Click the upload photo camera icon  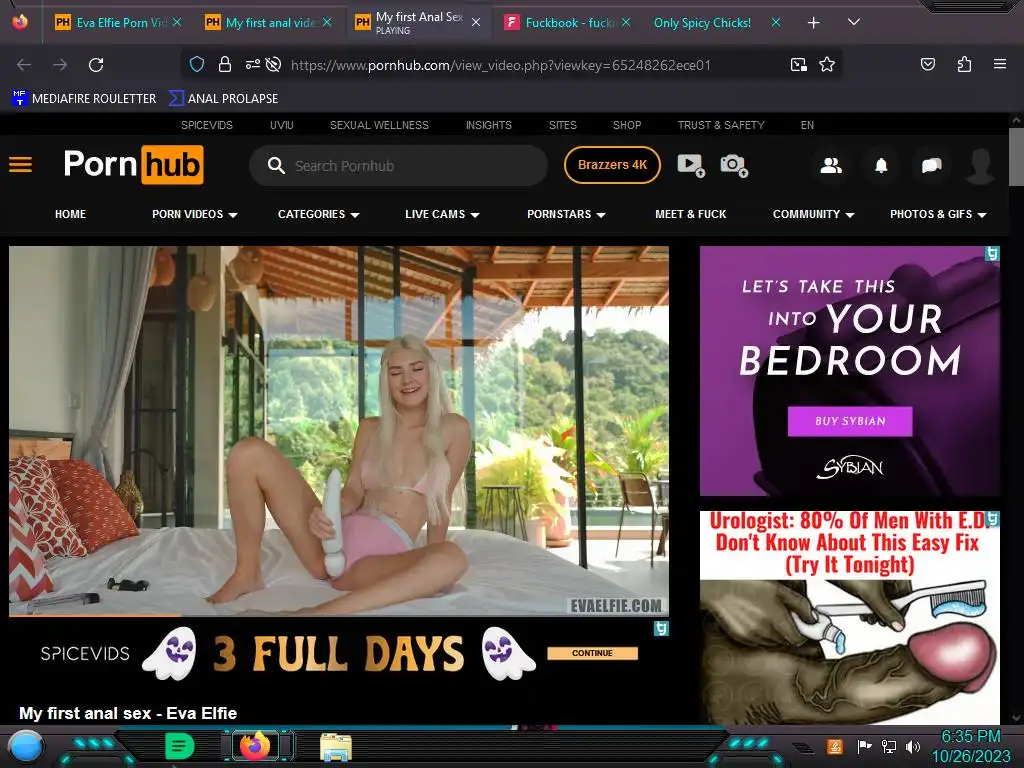734,165
